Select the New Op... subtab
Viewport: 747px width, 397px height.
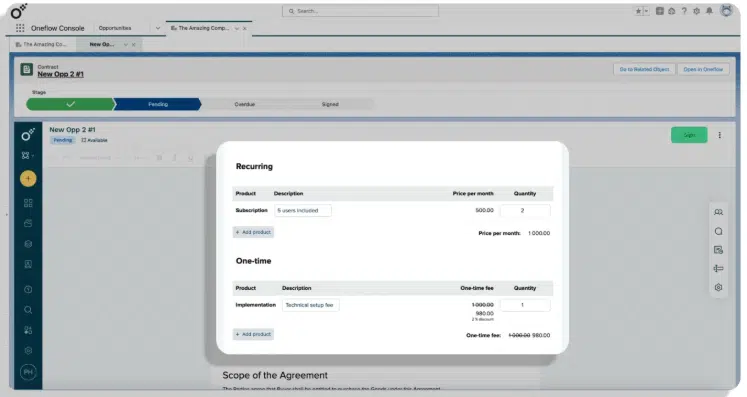pos(101,44)
